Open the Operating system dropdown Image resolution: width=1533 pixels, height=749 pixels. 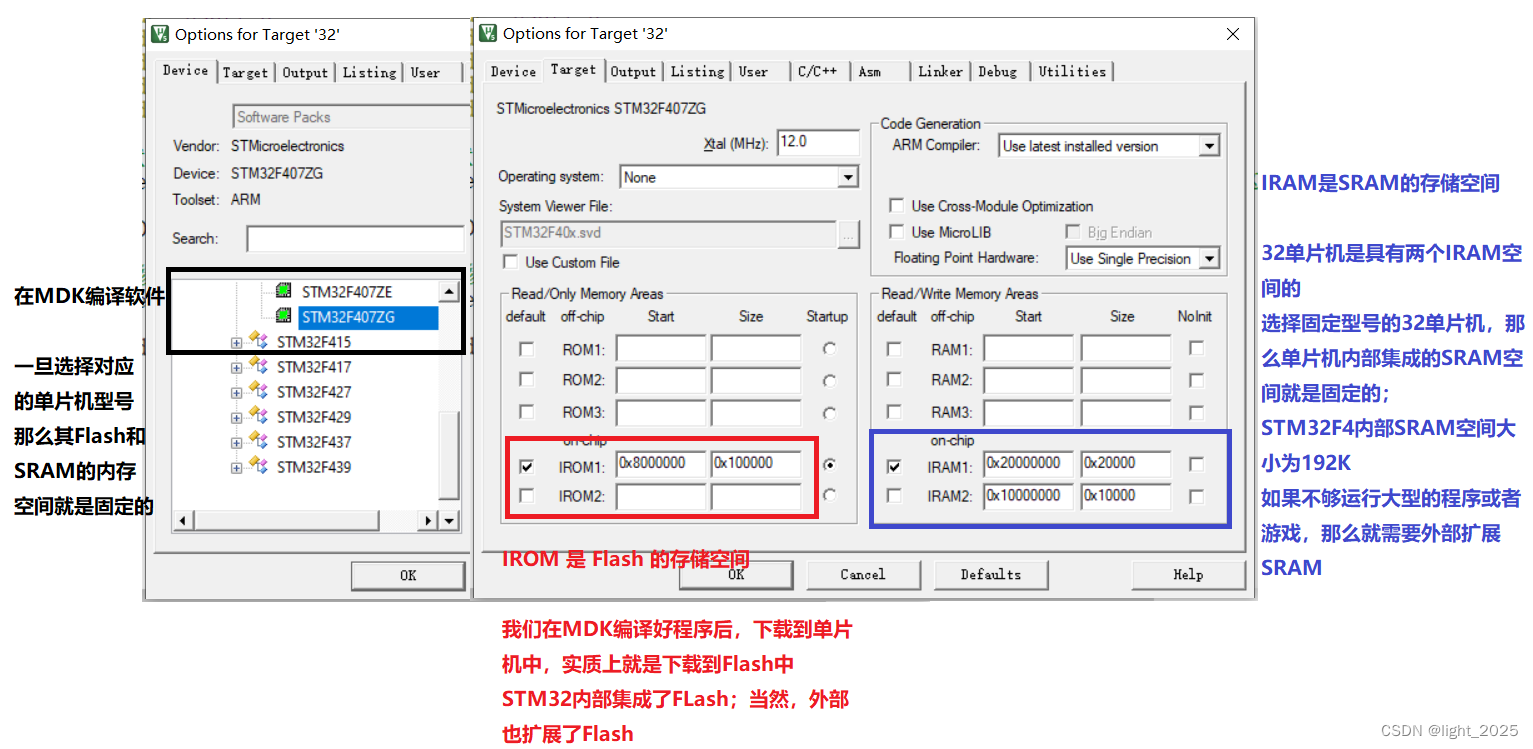848,177
